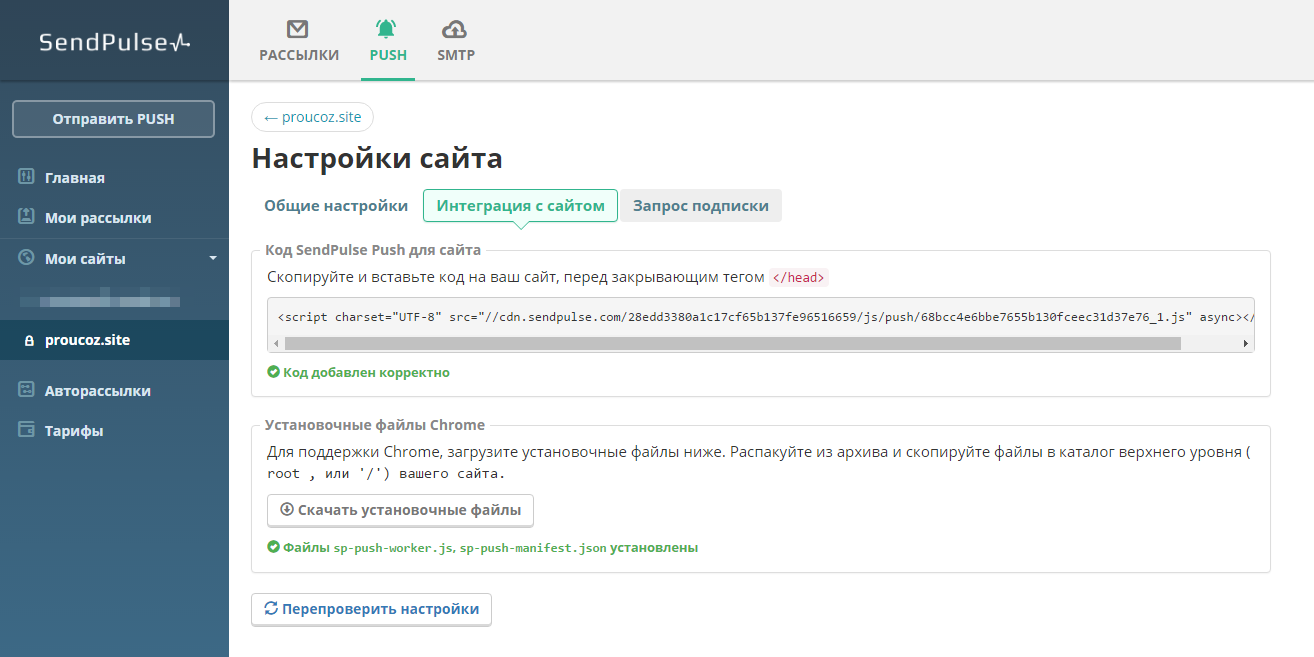Select proucoz.site in the sidebar
The height and width of the screenshot is (657, 1314).
click(x=114, y=340)
